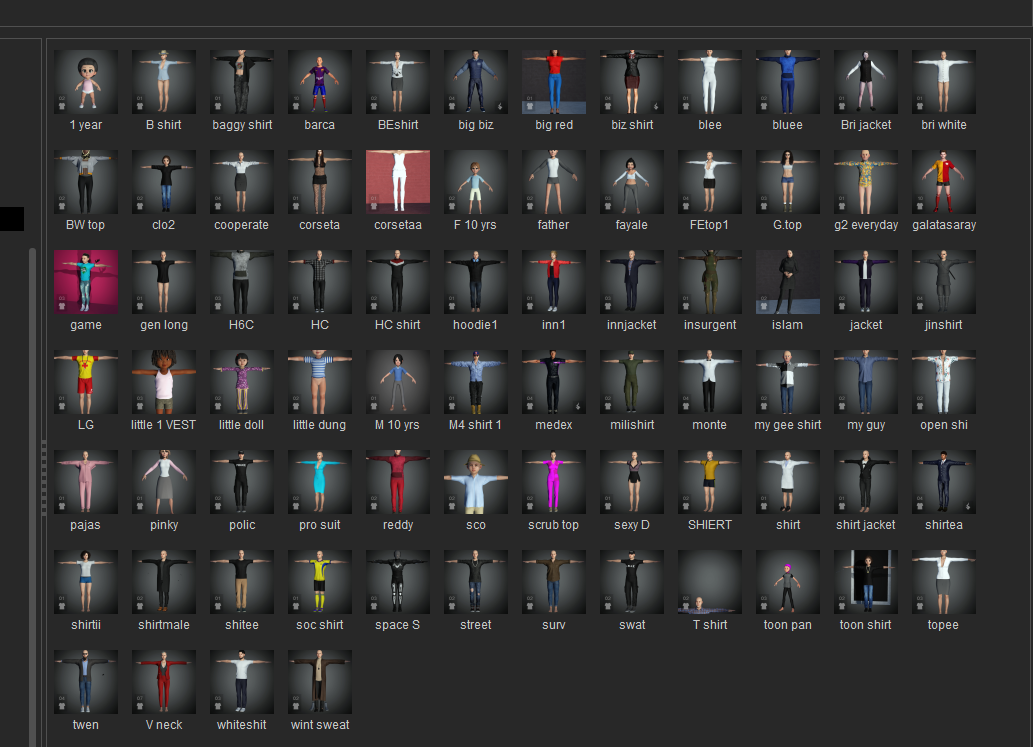Pick the 'blee' white outfit
Screen dimensions: 1033x747
710,82
